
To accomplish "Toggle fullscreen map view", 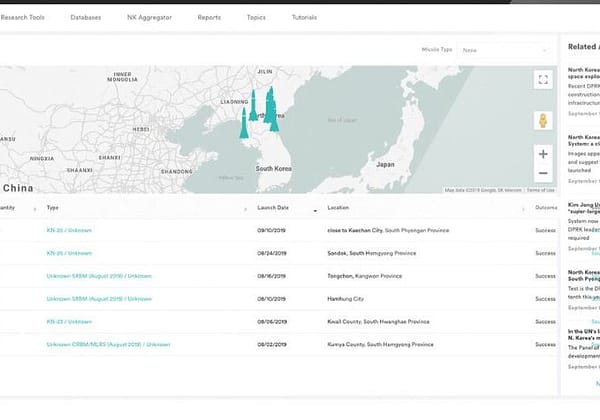I will tap(542, 80).
